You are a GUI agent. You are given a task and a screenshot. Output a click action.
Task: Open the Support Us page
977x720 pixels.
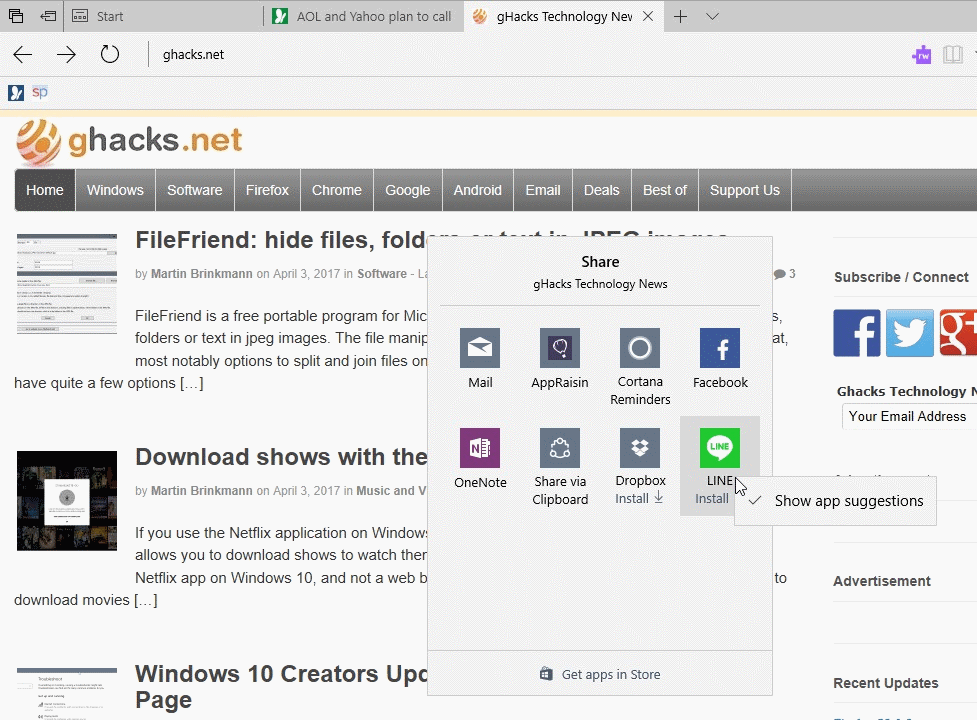point(745,190)
